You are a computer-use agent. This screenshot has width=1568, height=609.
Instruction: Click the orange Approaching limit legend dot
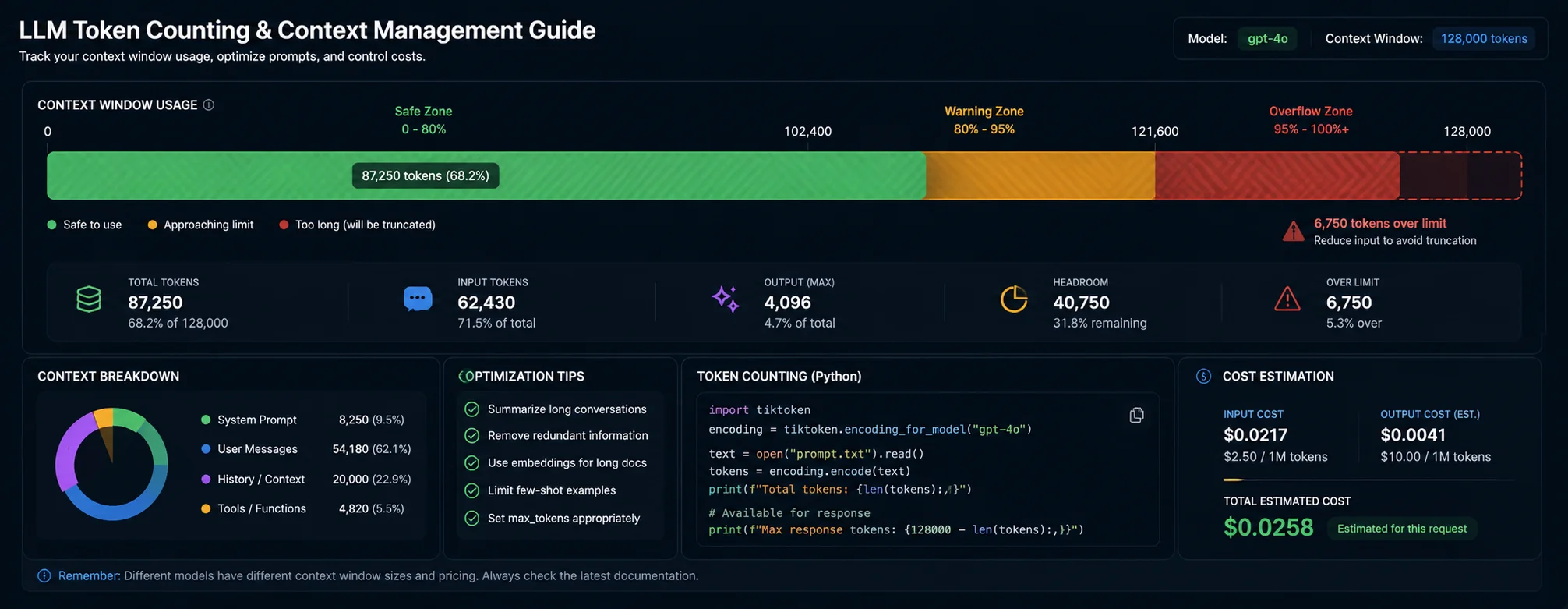click(152, 225)
